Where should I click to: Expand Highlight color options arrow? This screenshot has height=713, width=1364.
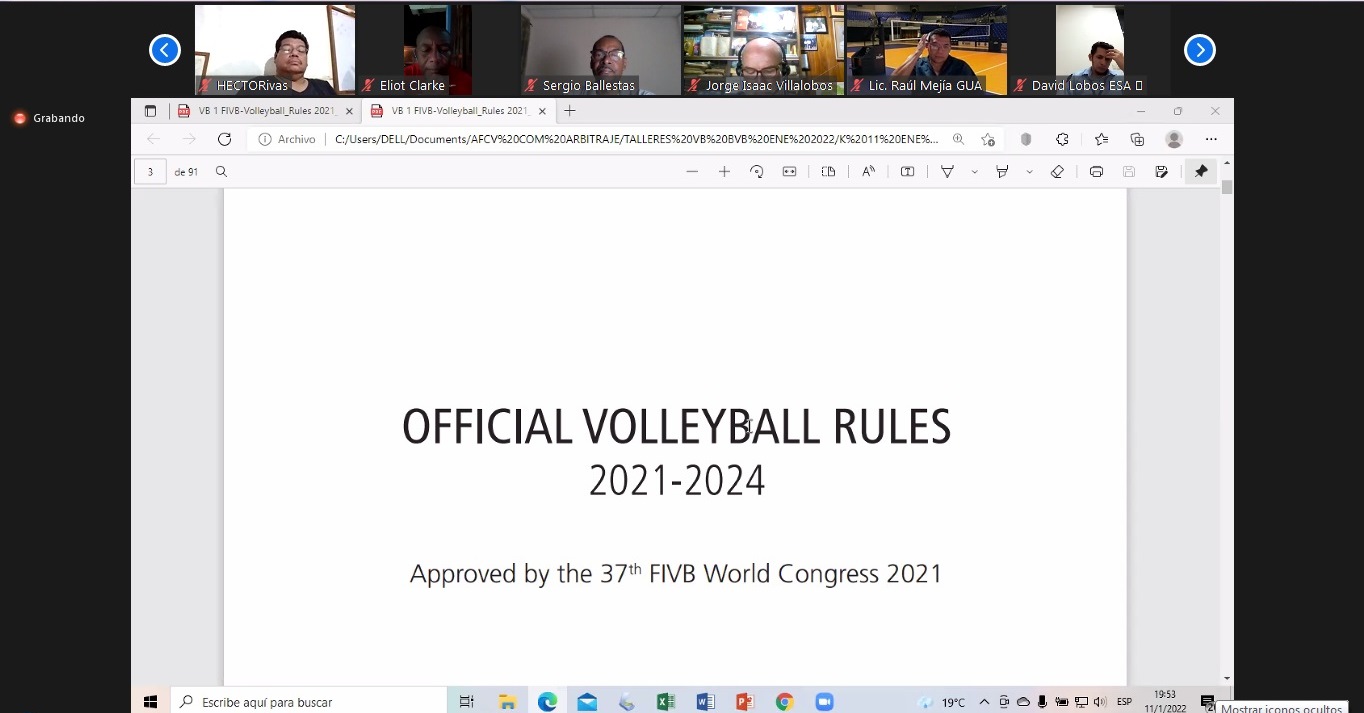point(1029,172)
